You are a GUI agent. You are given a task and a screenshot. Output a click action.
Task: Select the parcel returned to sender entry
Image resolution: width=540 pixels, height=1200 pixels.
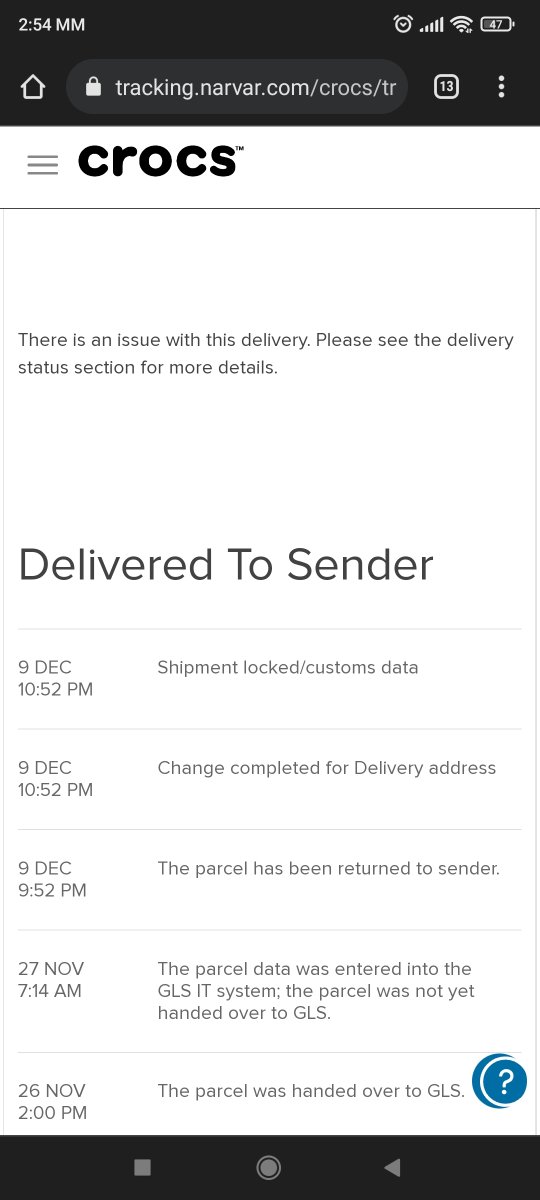tap(270, 879)
